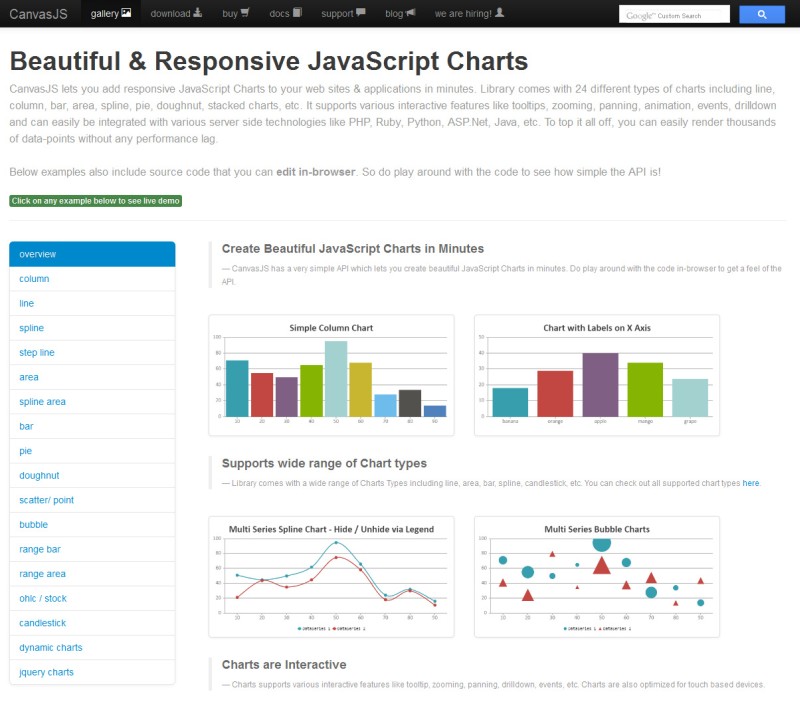Select overview in the sidebar
800x702 pixels.
pos(92,254)
